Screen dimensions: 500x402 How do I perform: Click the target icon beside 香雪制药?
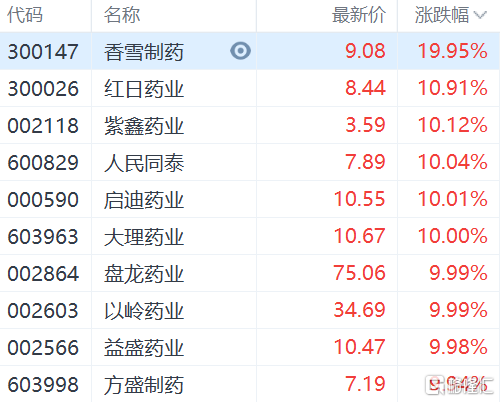pyautogui.click(x=240, y=51)
